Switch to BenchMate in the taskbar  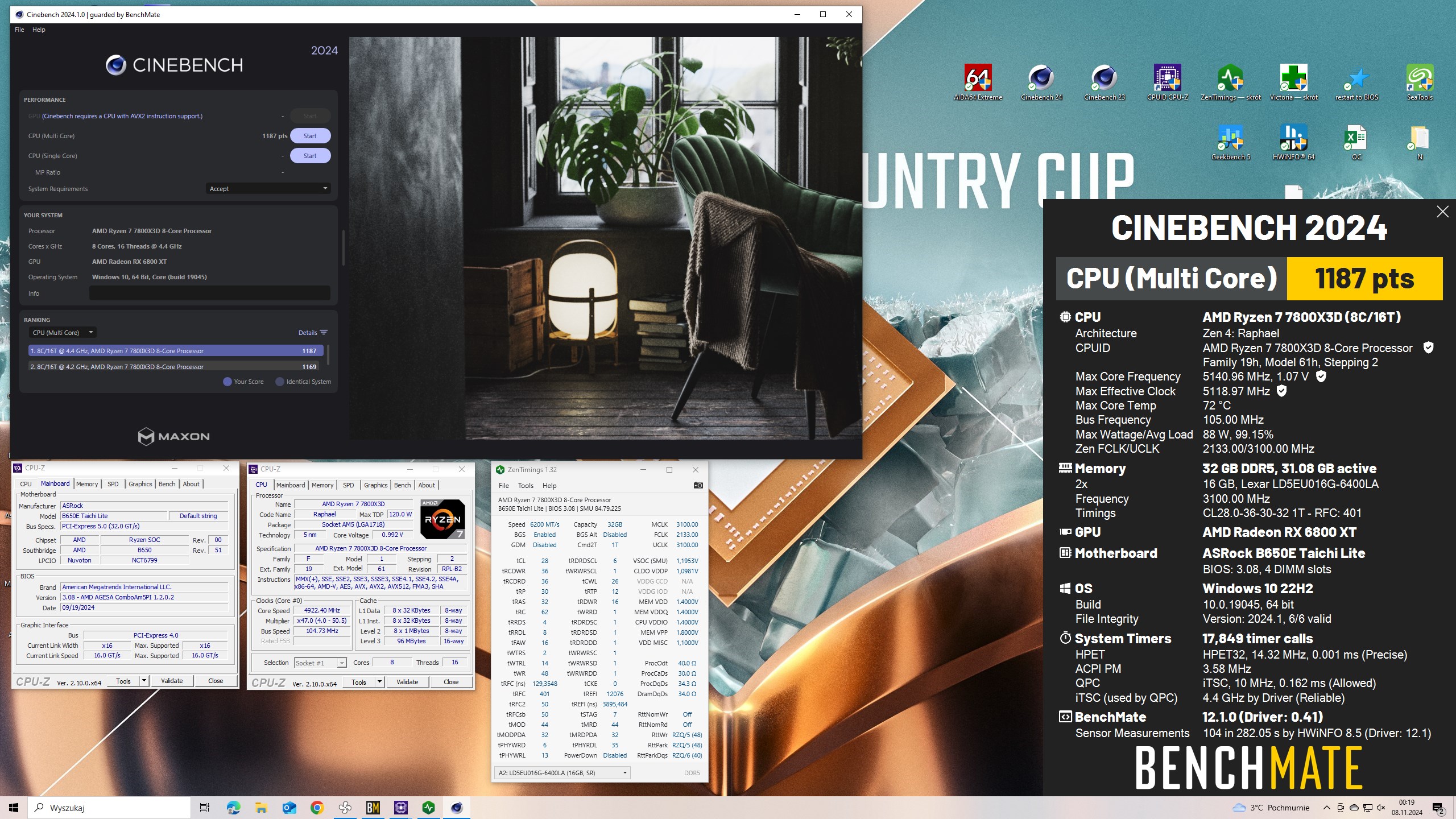coord(373,808)
